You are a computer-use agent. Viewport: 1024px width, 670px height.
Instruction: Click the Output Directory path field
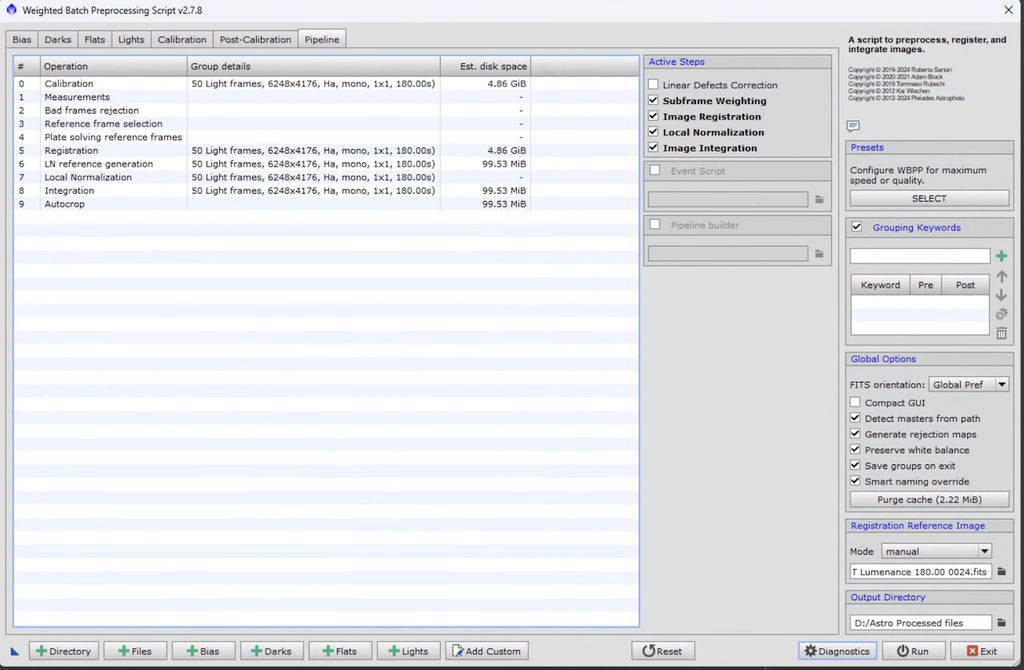[921, 623]
